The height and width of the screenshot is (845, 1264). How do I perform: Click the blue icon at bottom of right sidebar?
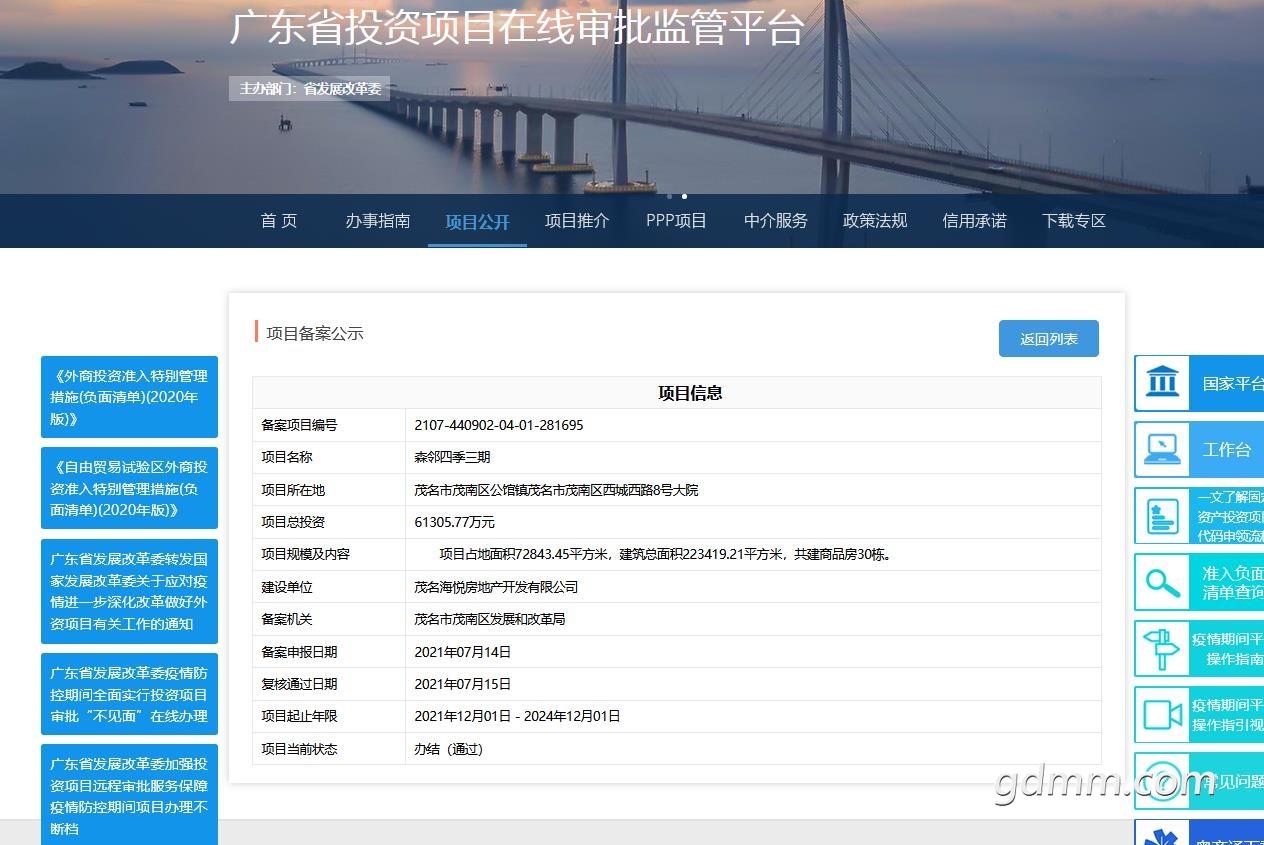(1162, 836)
